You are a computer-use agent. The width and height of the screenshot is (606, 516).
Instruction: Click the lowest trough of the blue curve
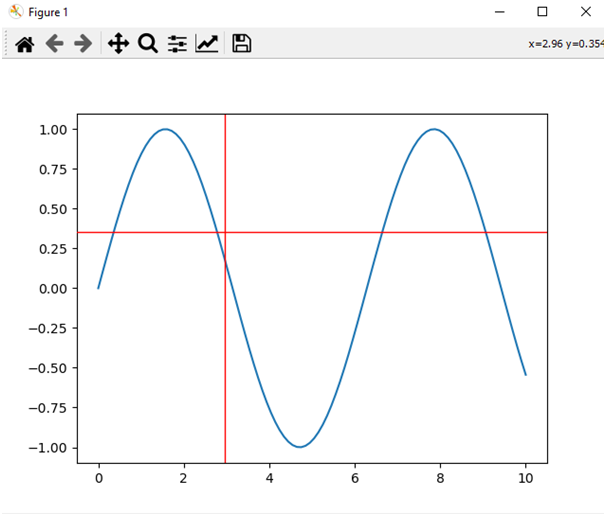coord(299,446)
